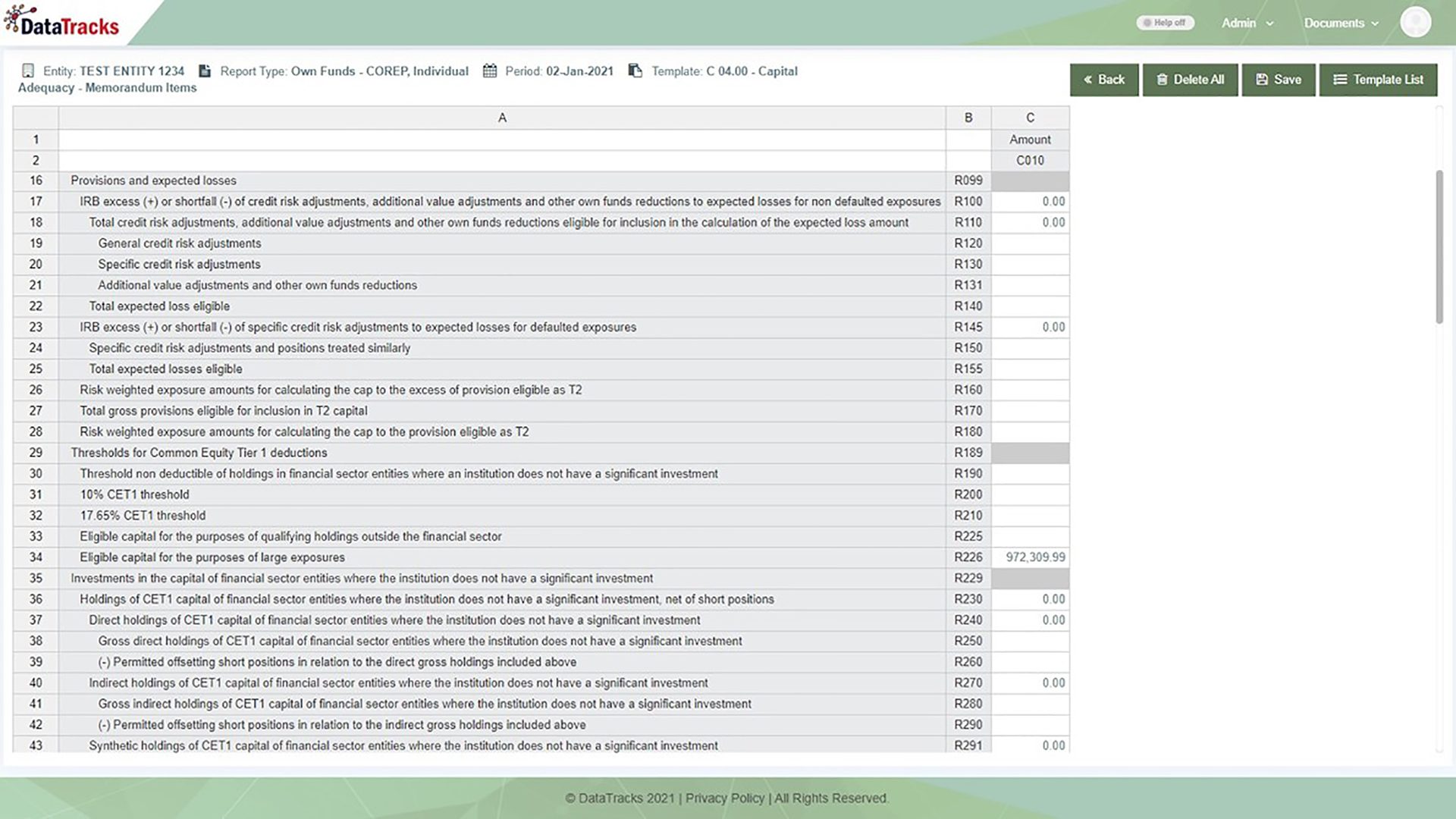The width and height of the screenshot is (1456, 819).
Task: Click the Privacy Policy link
Action: [x=725, y=798]
